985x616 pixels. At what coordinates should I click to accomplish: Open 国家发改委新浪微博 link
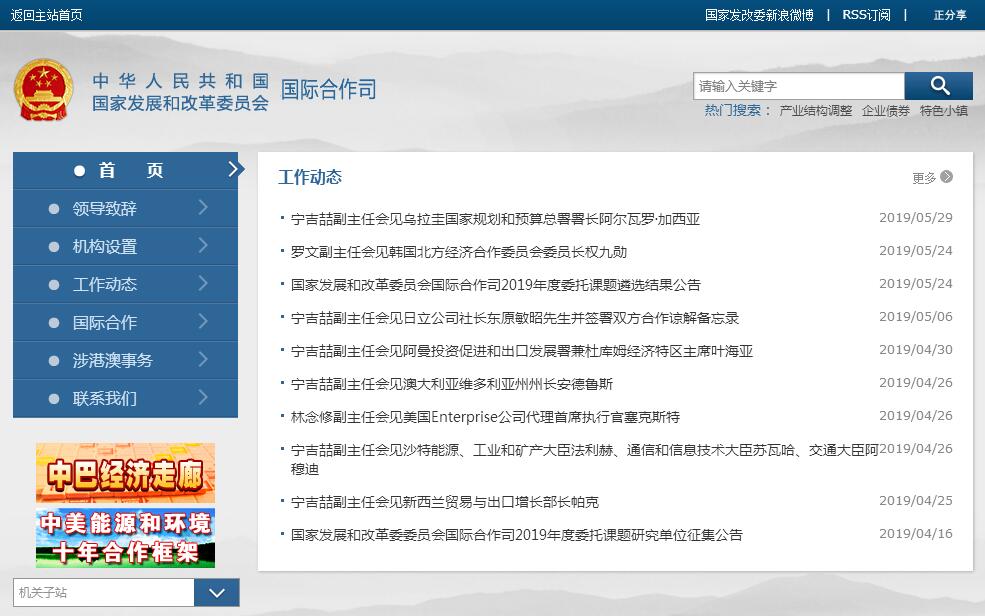[x=759, y=15]
